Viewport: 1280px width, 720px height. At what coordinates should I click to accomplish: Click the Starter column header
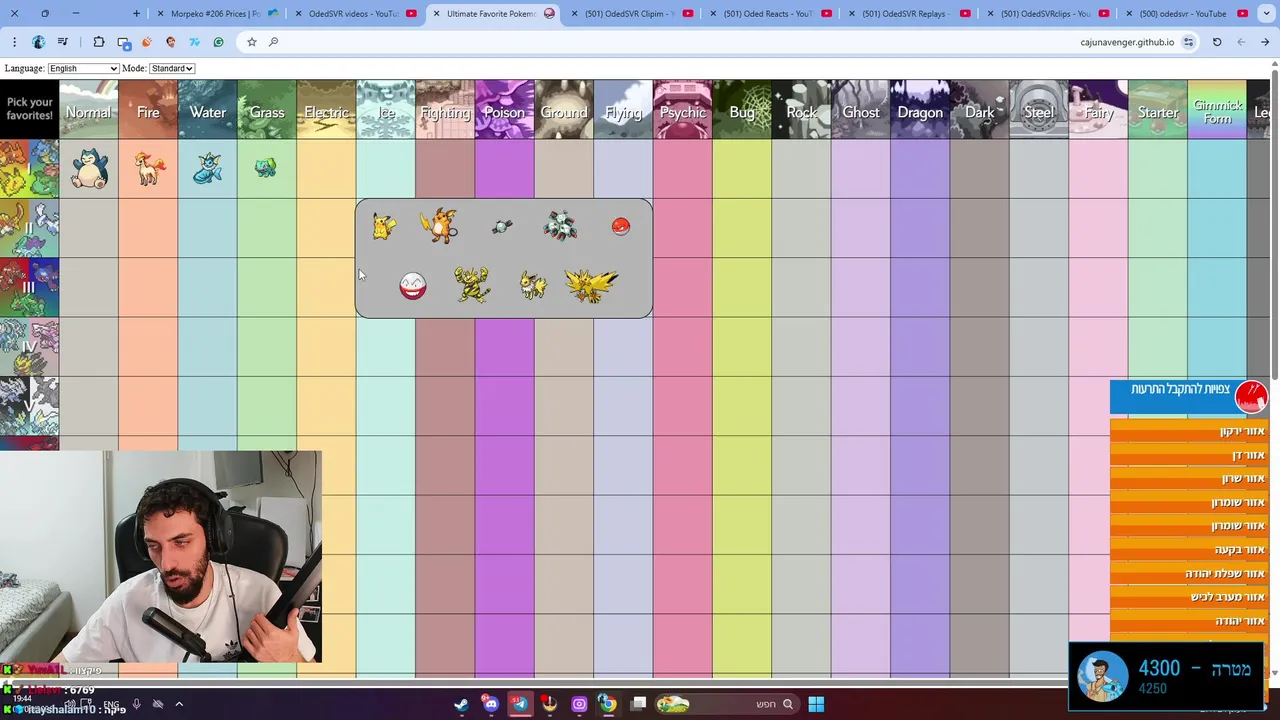coord(1158,110)
